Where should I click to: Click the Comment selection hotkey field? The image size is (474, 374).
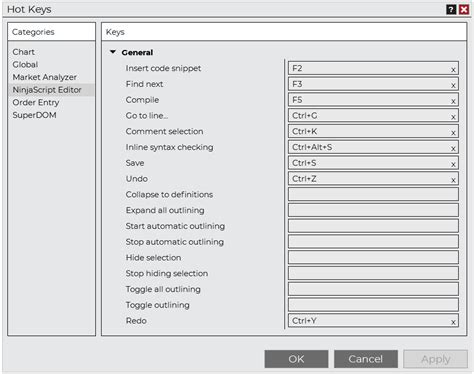point(373,131)
